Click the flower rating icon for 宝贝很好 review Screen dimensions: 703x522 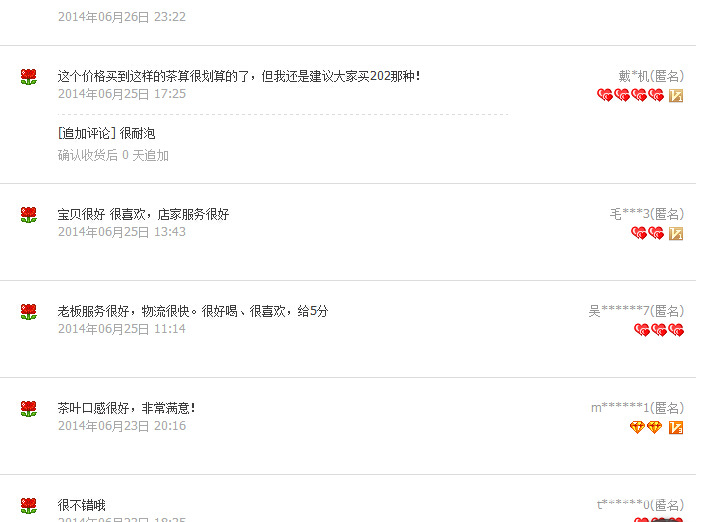28,215
